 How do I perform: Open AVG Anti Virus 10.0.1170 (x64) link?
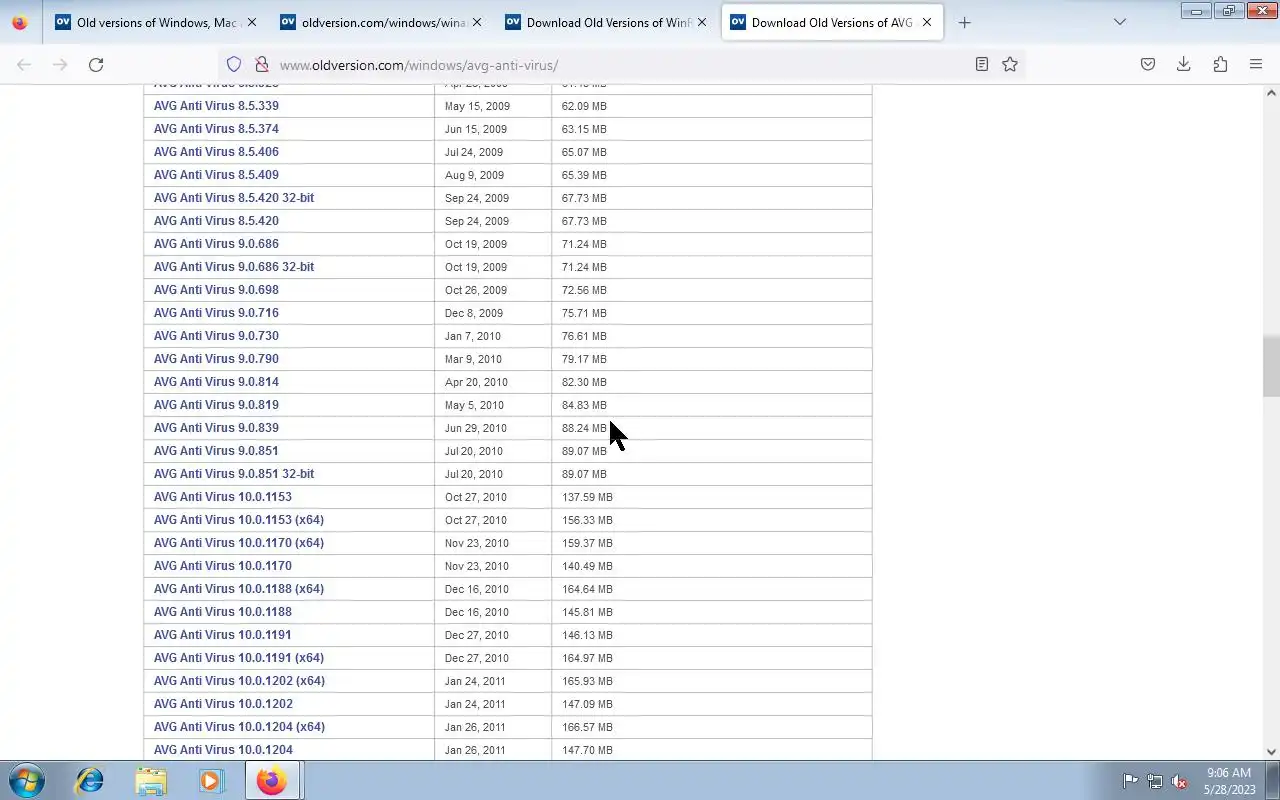[239, 543]
